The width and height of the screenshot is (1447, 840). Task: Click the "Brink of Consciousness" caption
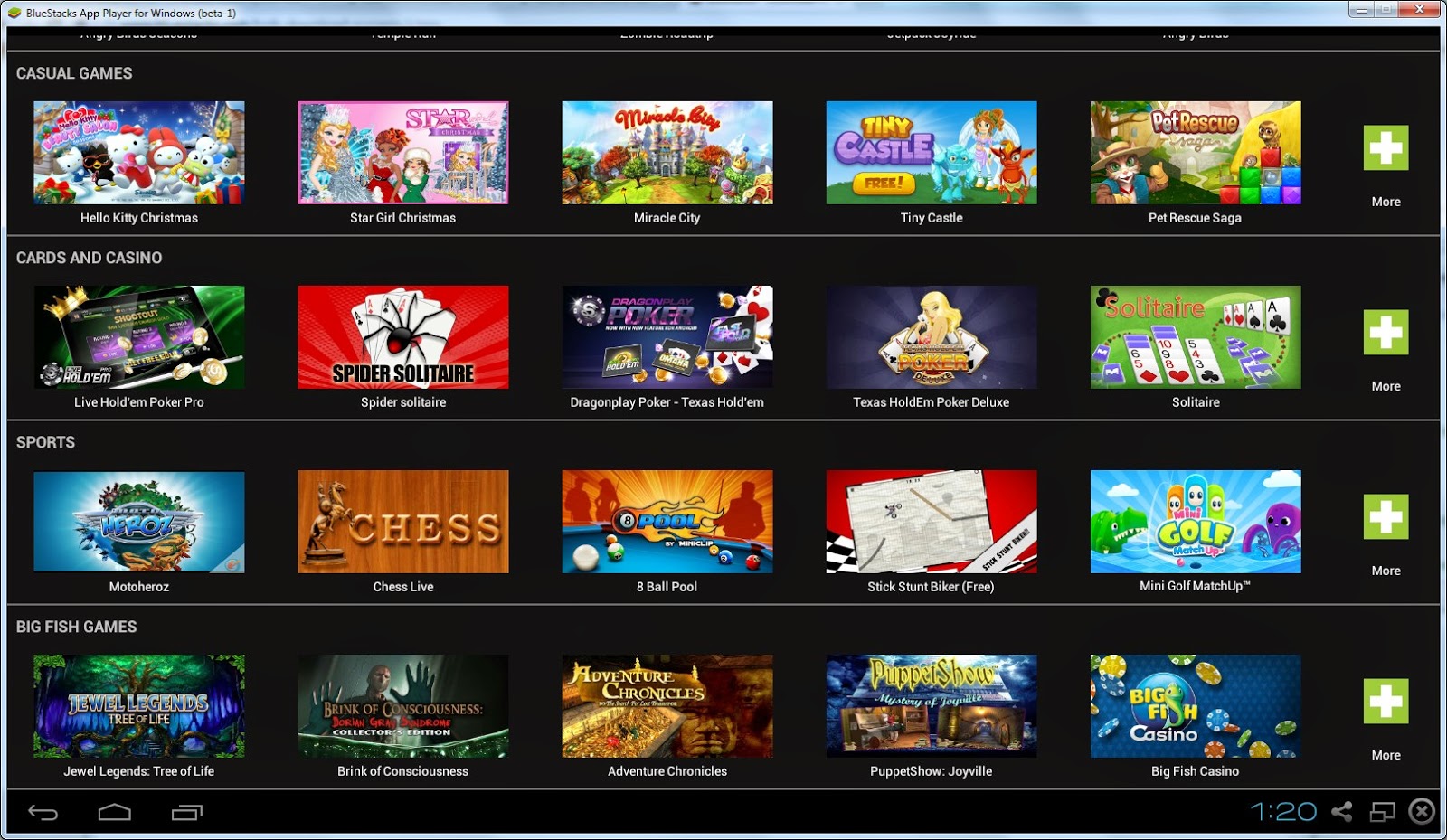coord(403,771)
